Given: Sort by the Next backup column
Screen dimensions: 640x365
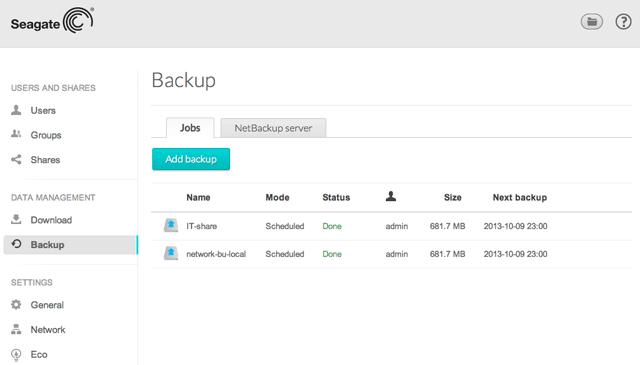Looking at the screenshot, I should [520, 198].
